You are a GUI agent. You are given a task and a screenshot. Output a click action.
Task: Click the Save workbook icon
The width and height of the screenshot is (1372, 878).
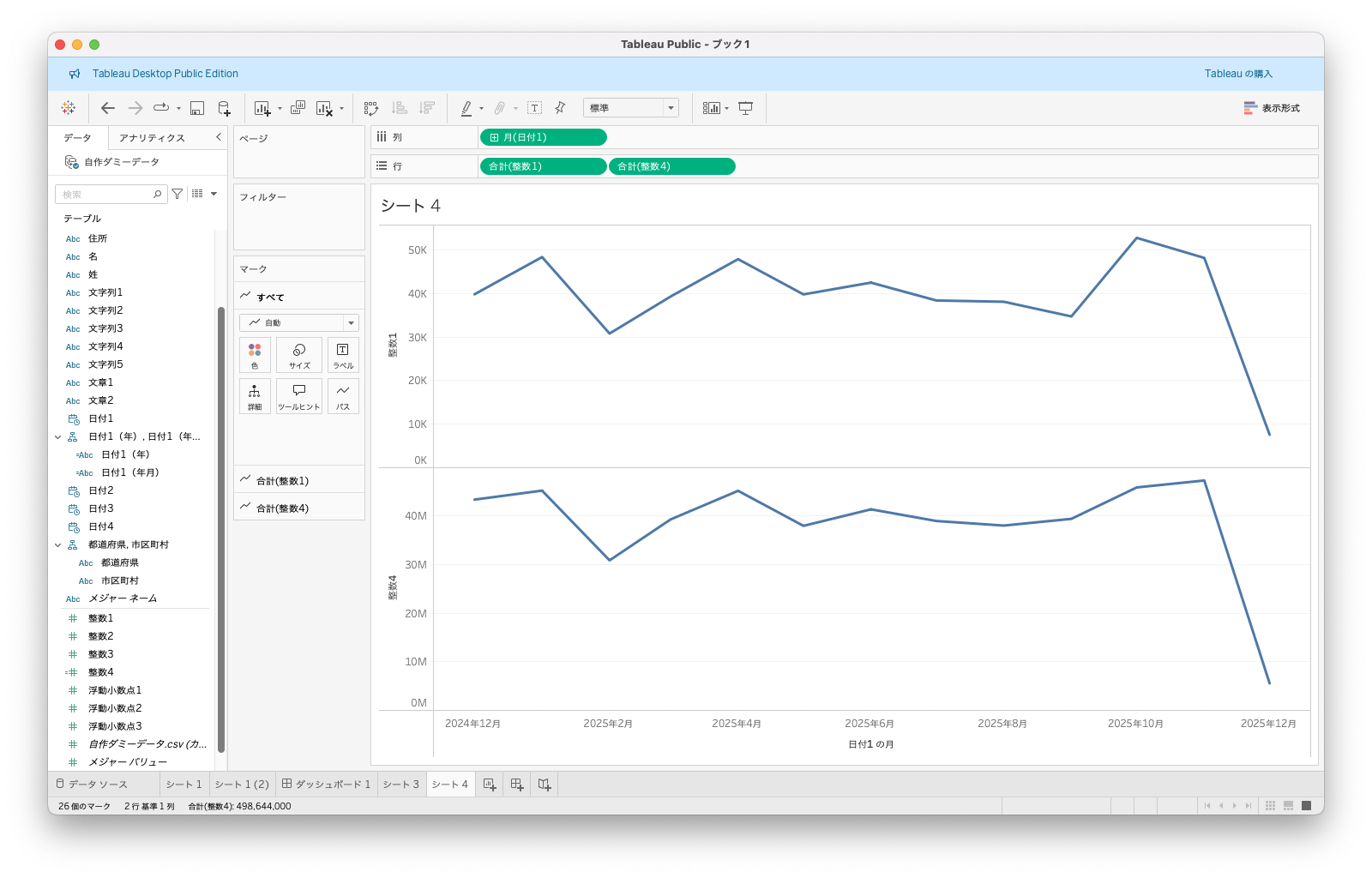tap(197, 108)
